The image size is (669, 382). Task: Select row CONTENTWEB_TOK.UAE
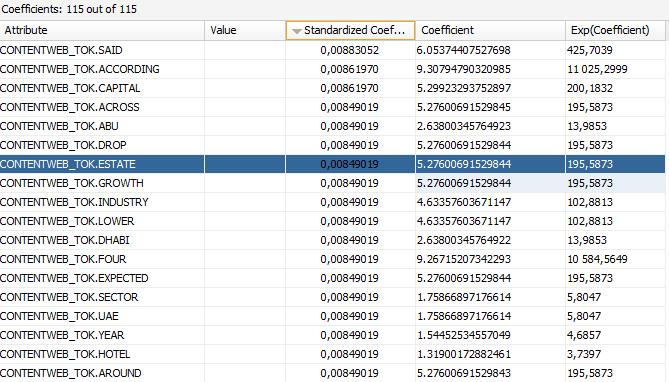pos(332,316)
